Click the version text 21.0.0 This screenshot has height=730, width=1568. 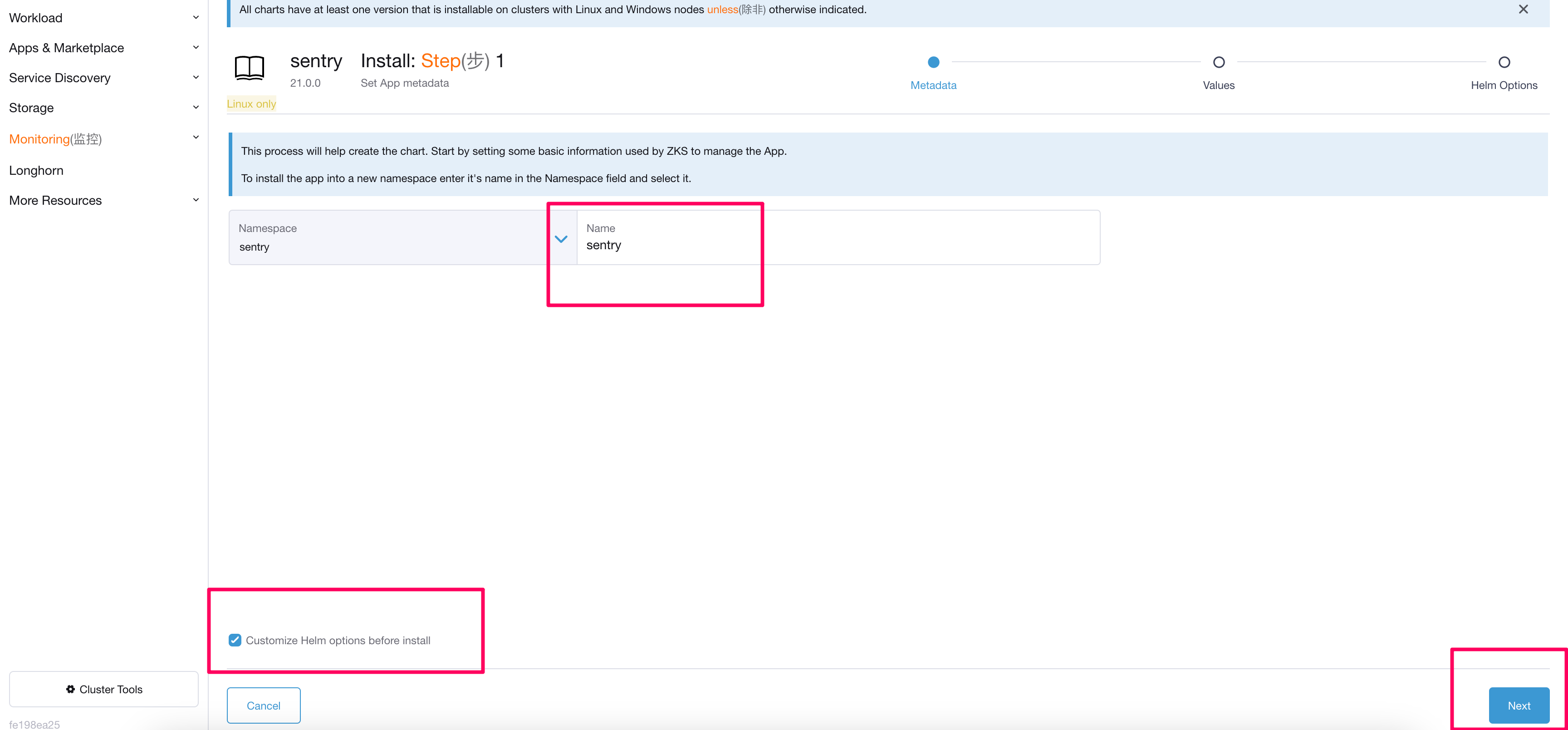305,83
